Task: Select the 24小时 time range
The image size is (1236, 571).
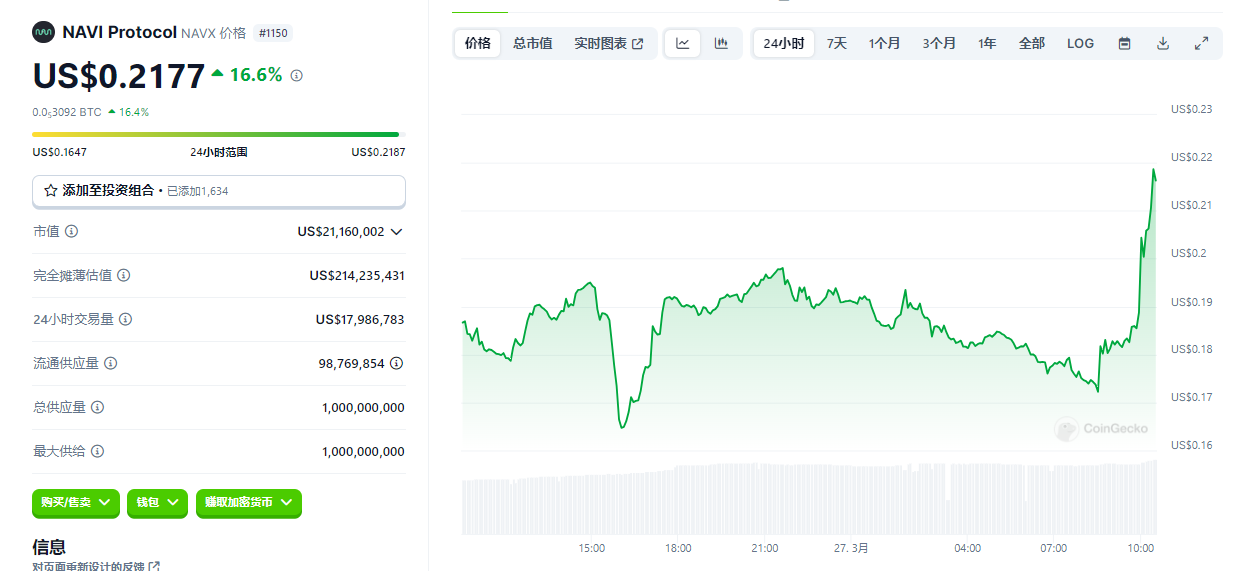Action: [783, 44]
